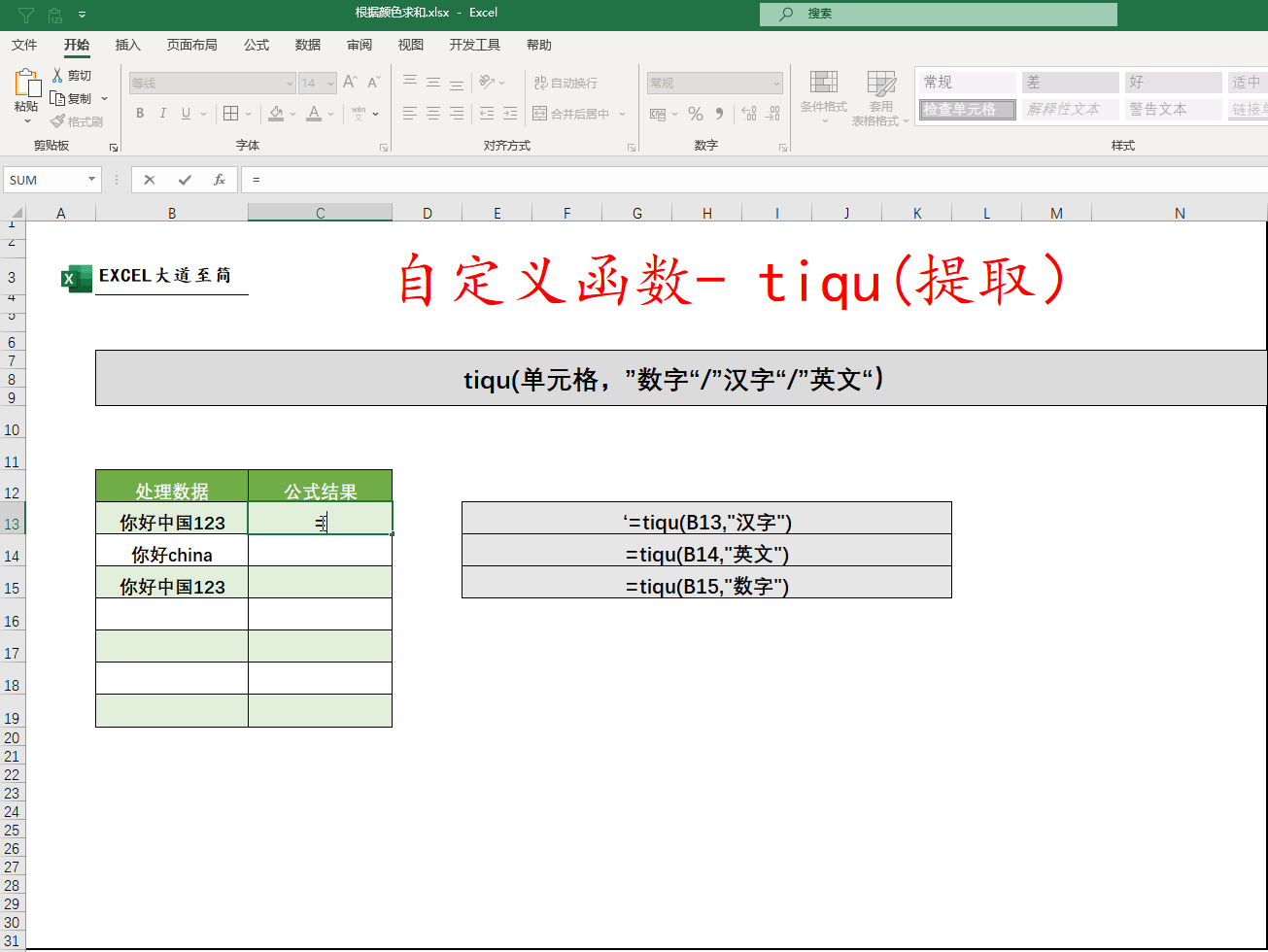The width and height of the screenshot is (1268, 952).
Task: Click the top align icon
Action: 410,83
